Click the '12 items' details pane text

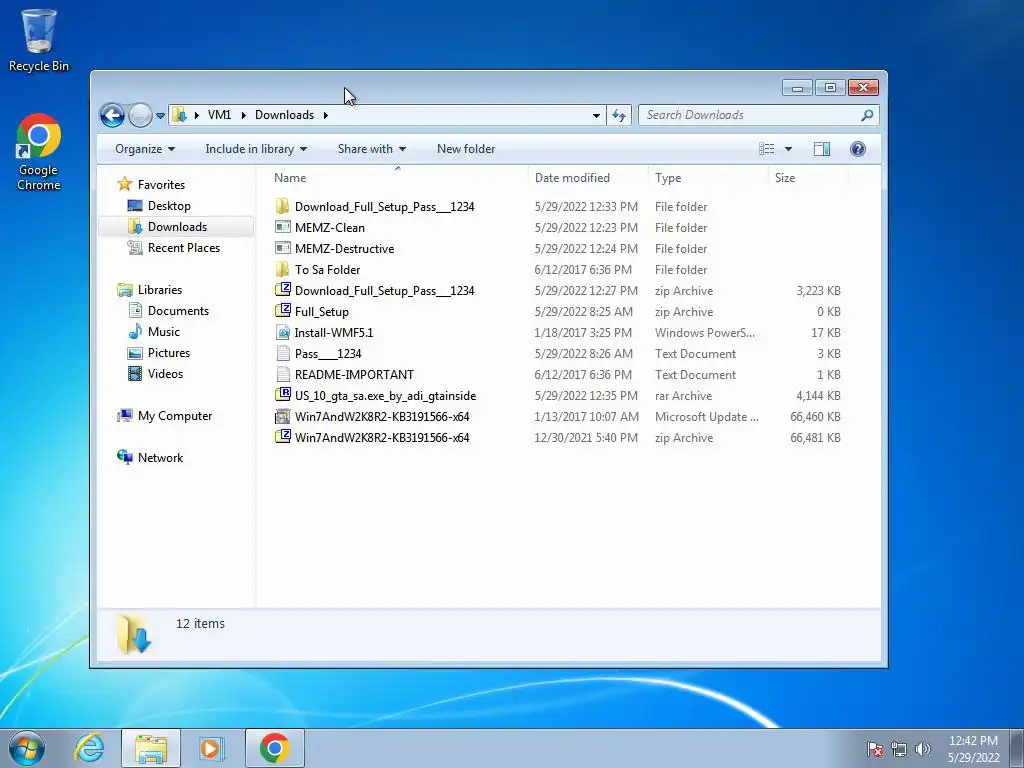coord(200,624)
